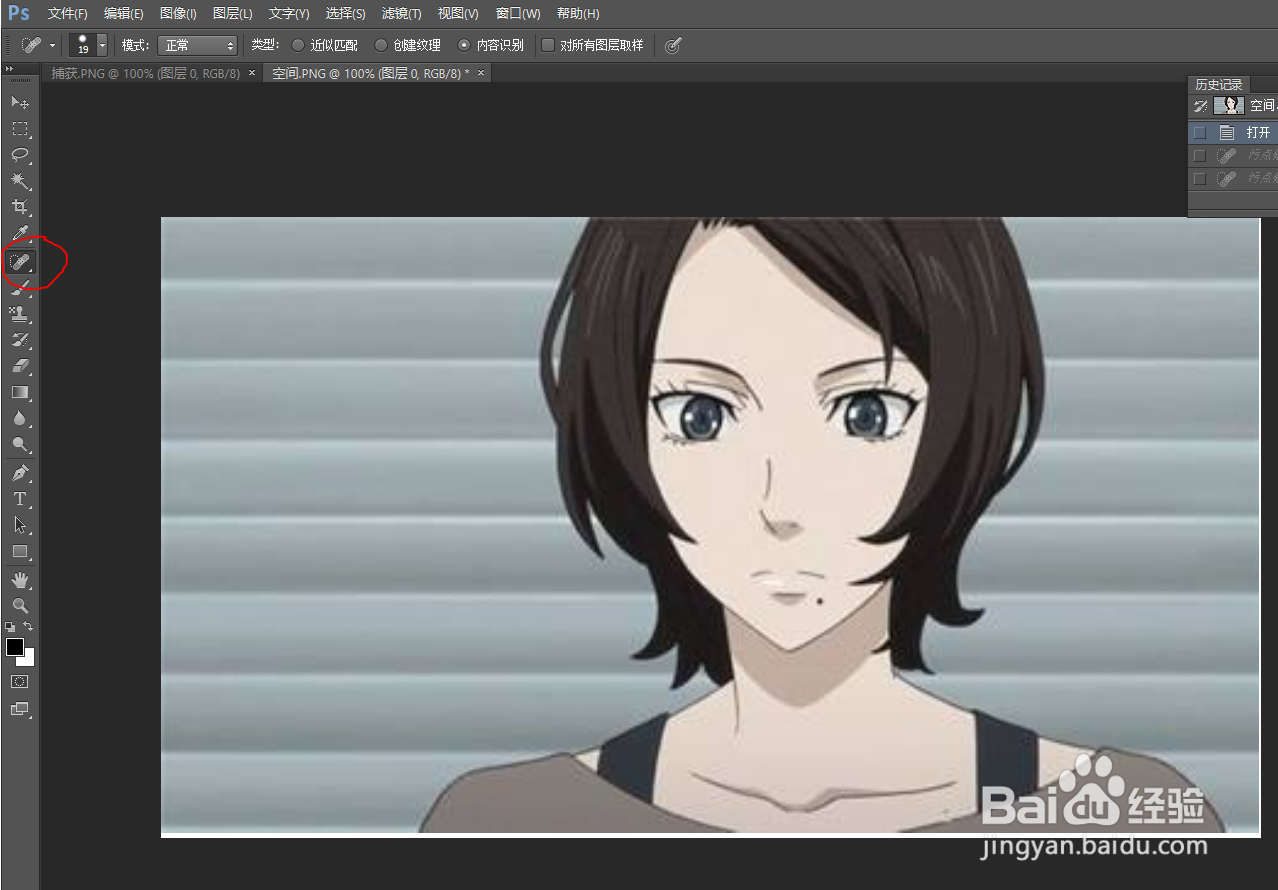Set history brush source at document snapshot

point(1200,105)
